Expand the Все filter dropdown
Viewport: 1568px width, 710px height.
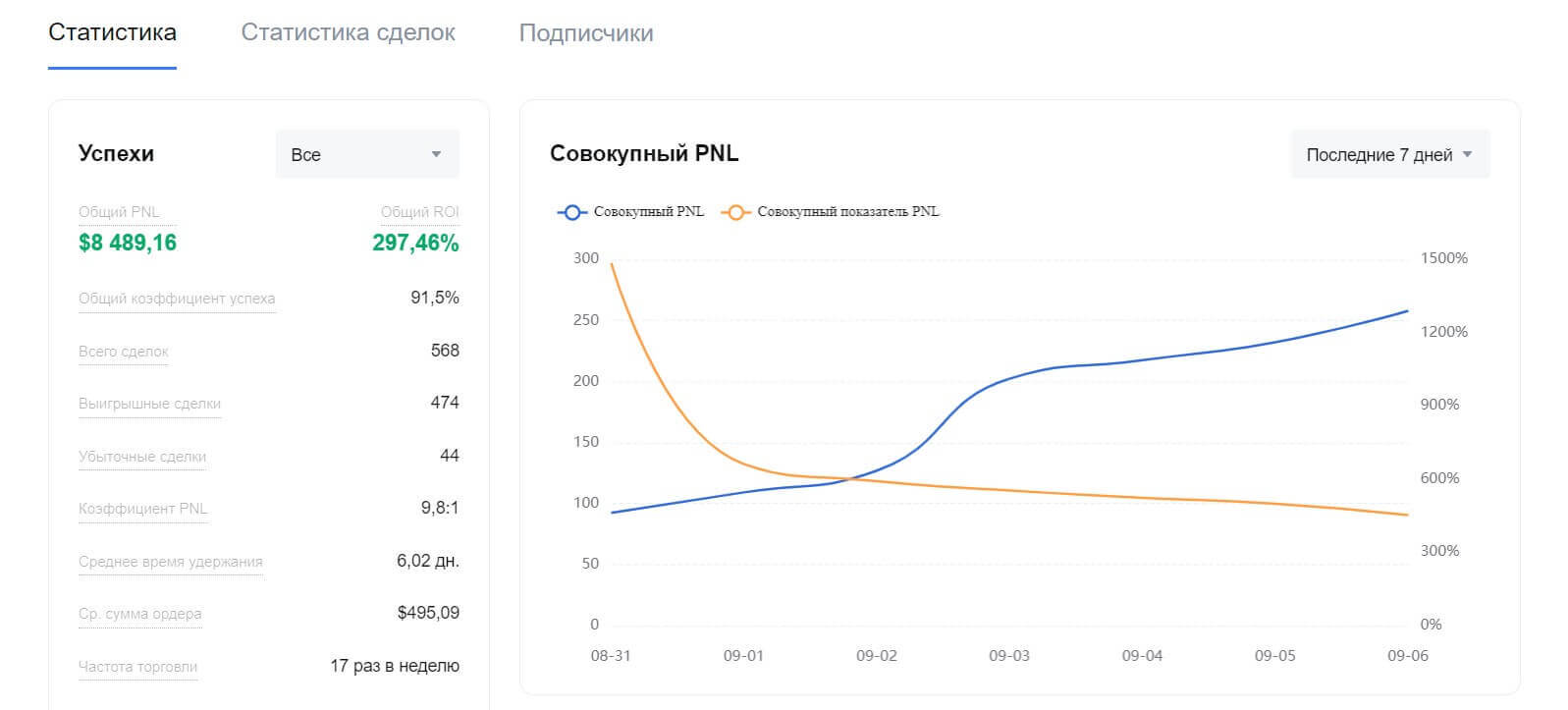tap(366, 154)
